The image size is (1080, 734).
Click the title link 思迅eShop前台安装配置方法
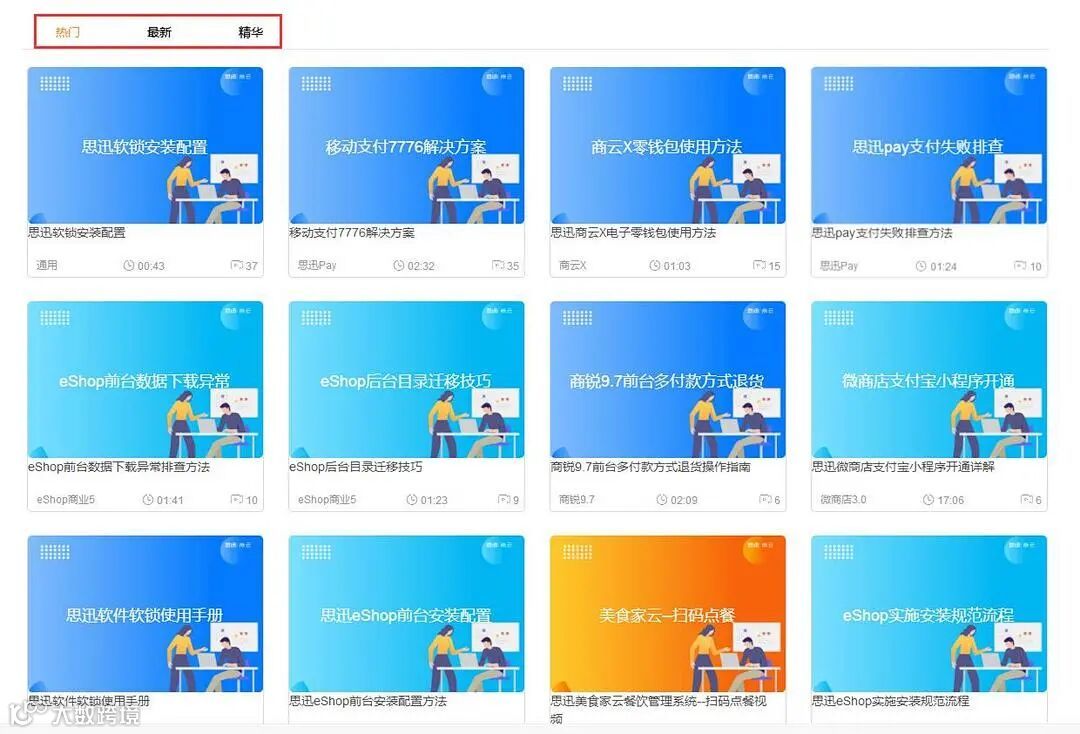368,701
